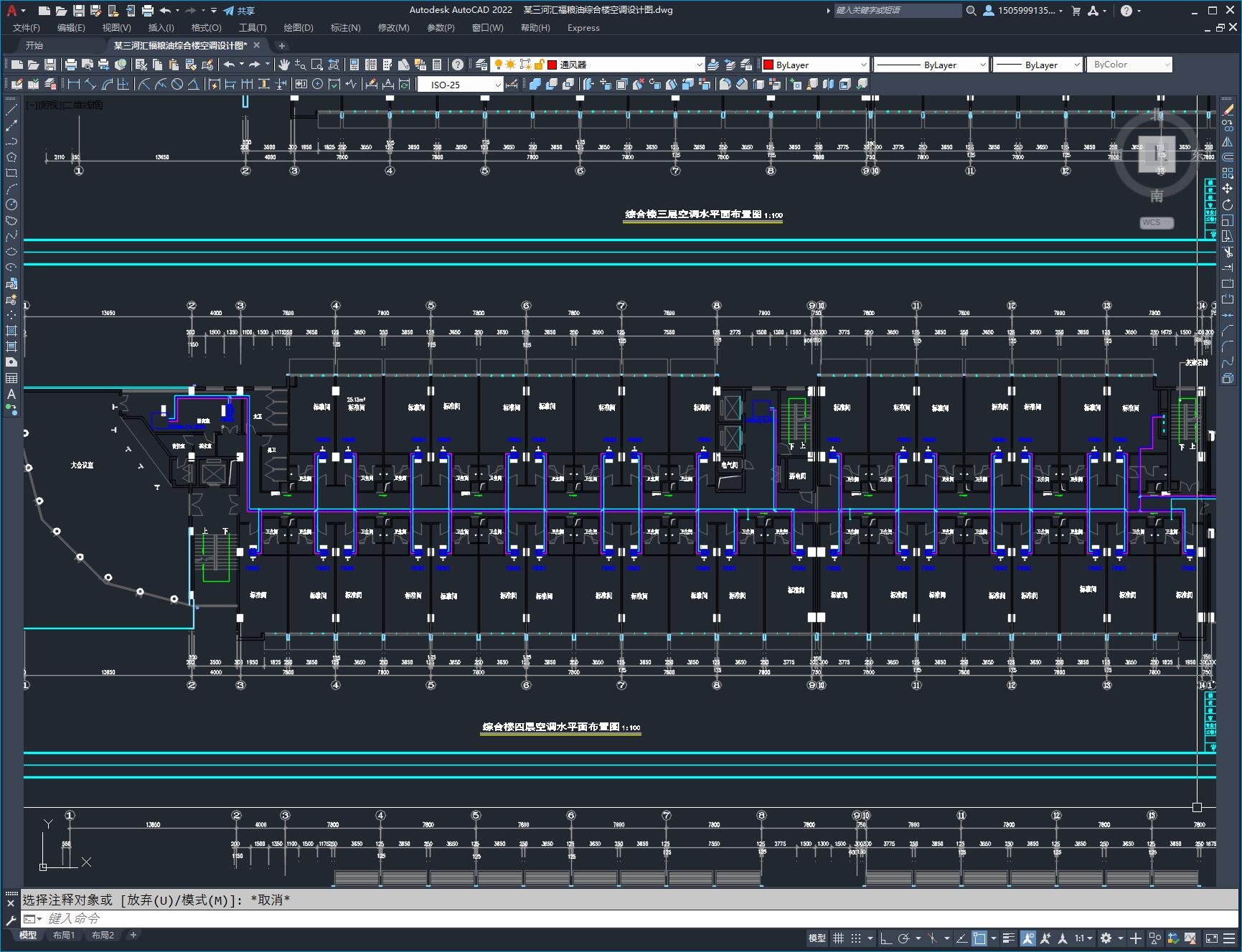Click the red layer color swatch before 通风器
The height and width of the screenshot is (952, 1242).
click(x=552, y=65)
